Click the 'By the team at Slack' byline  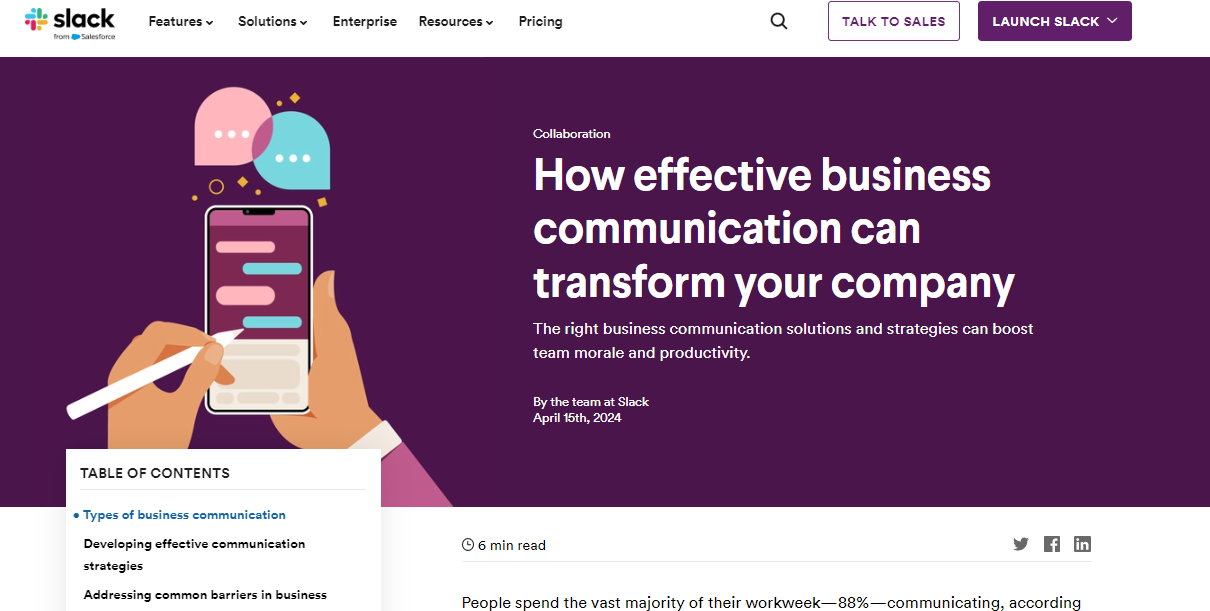[x=591, y=402]
